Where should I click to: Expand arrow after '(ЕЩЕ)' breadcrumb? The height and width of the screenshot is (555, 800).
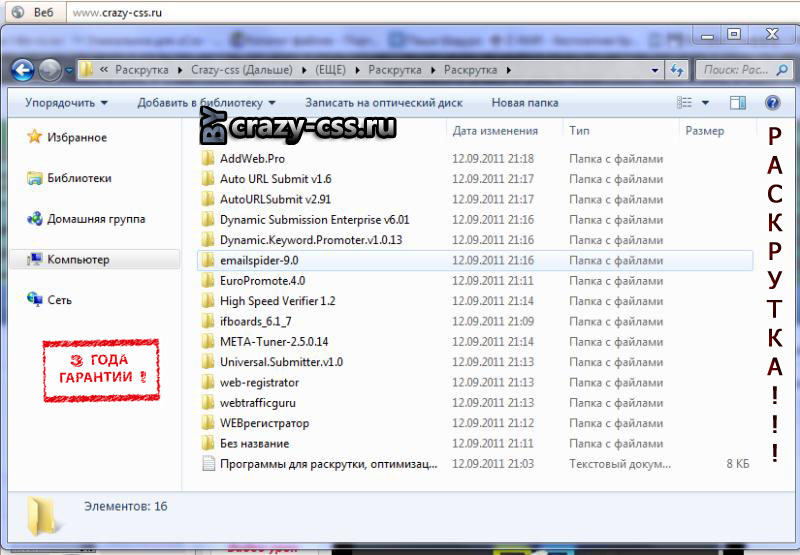click(357, 70)
